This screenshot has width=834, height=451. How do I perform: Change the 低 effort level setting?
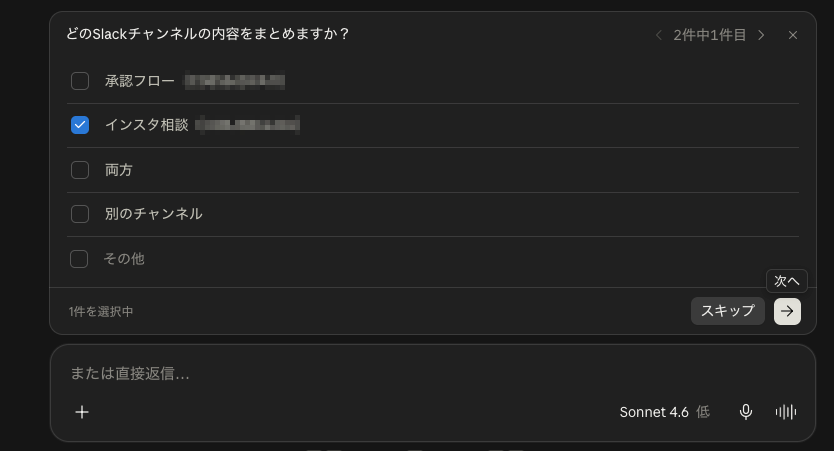(x=703, y=412)
